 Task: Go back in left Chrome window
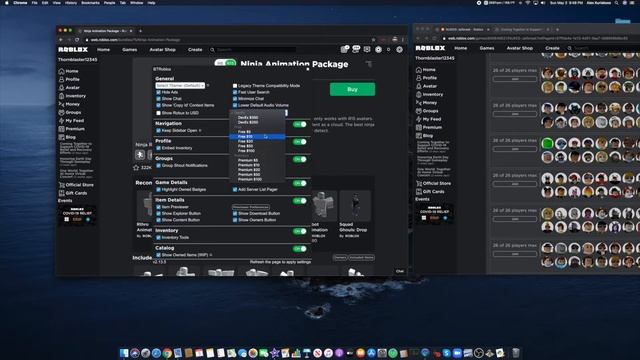coord(61,40)
